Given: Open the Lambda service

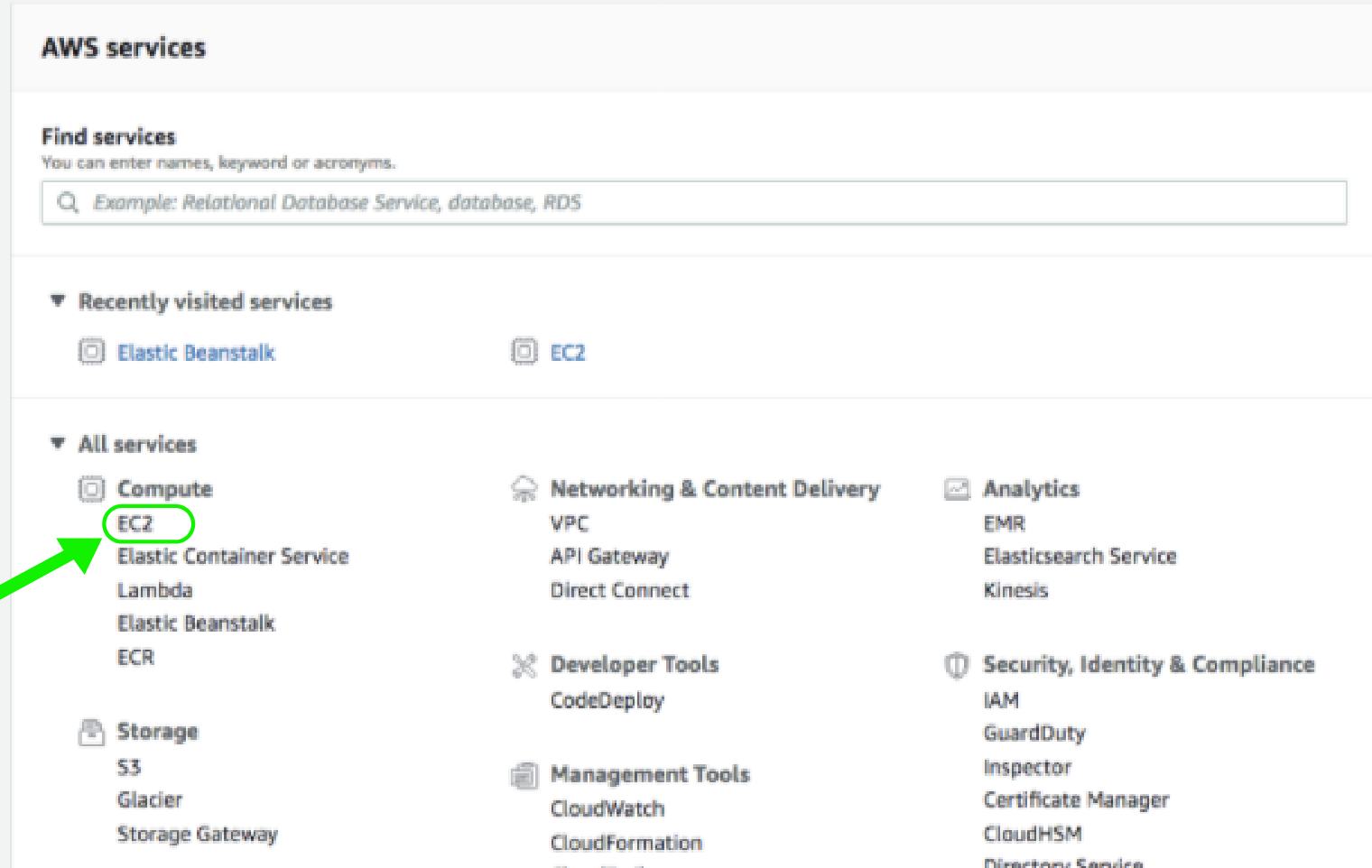Looking at the screenshot, I should (154, 590).
